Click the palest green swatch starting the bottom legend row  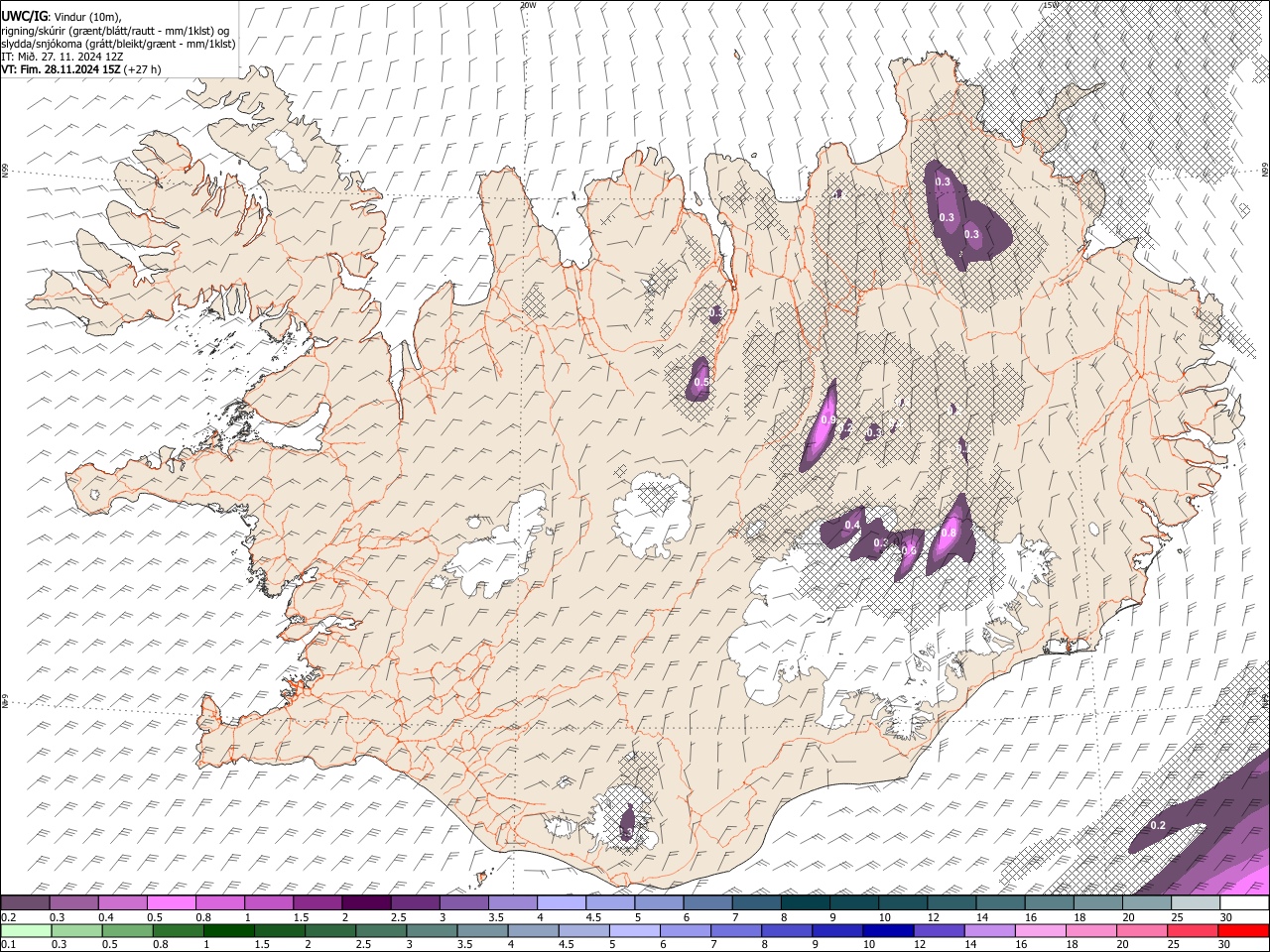click(x=27, y=930)
